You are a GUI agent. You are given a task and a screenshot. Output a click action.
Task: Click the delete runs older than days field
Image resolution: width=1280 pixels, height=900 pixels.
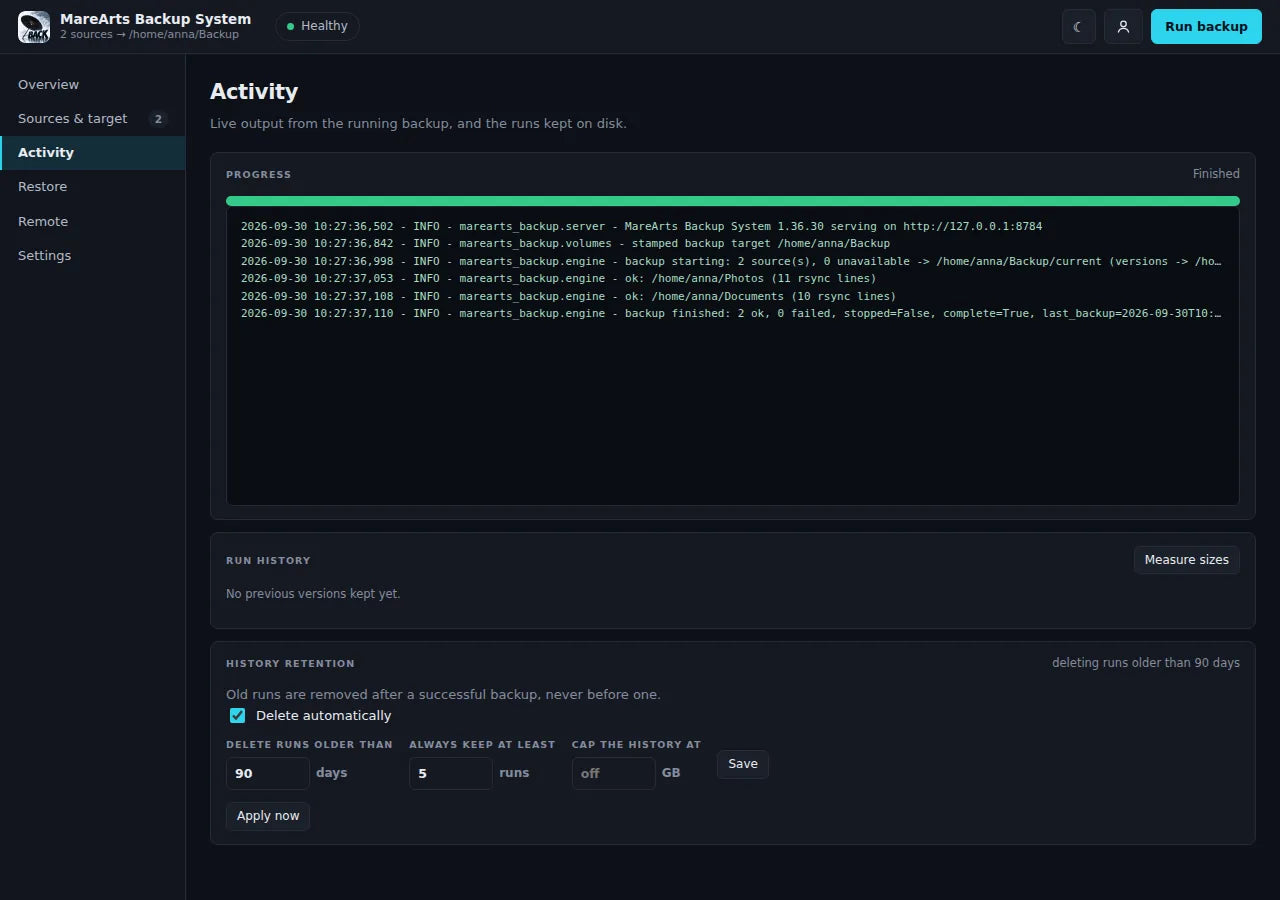268,773
